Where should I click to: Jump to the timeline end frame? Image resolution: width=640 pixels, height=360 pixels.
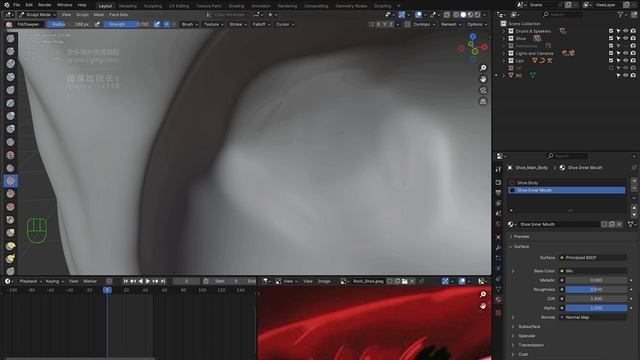click(x=162, y=281)
